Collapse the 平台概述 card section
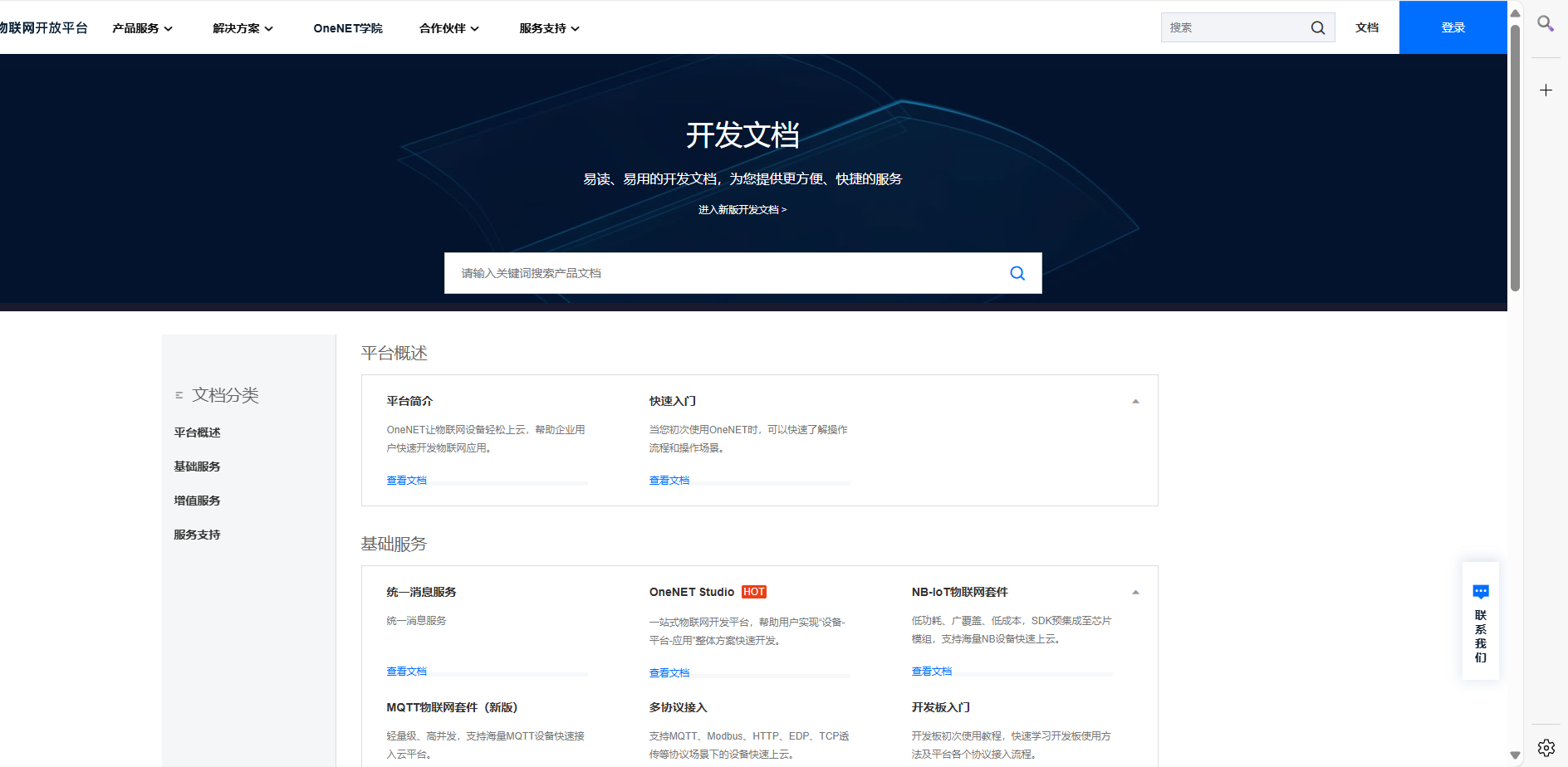Viewport: 1568px width, 767px height. 1135,401
